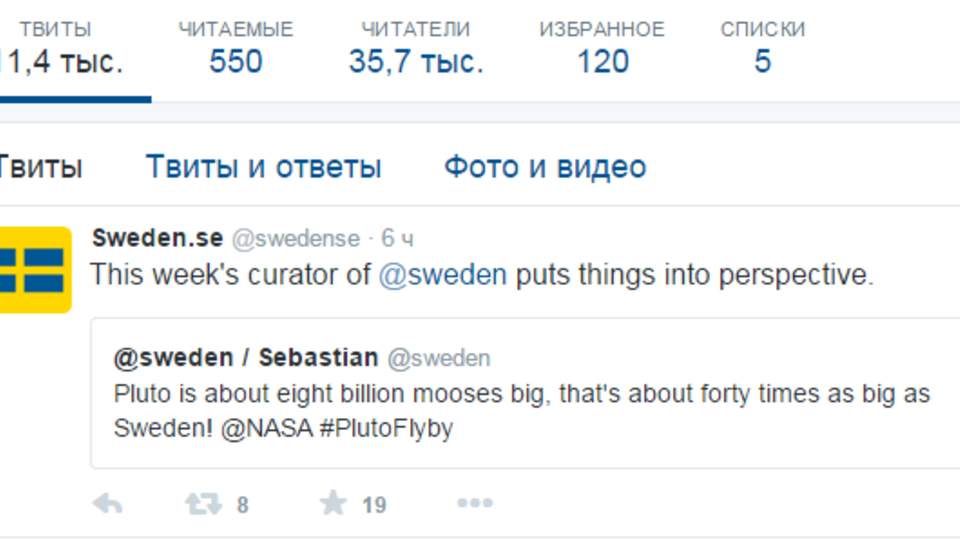Switch to the Твиты и ответы tab
Viewport: 960px width, 540px height.
[263, 167]
